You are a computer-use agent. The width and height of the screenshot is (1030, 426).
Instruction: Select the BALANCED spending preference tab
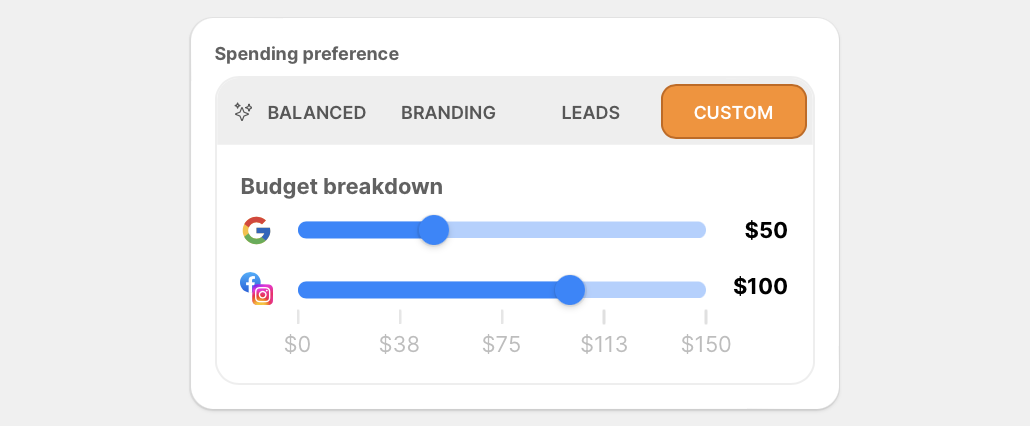300,112
